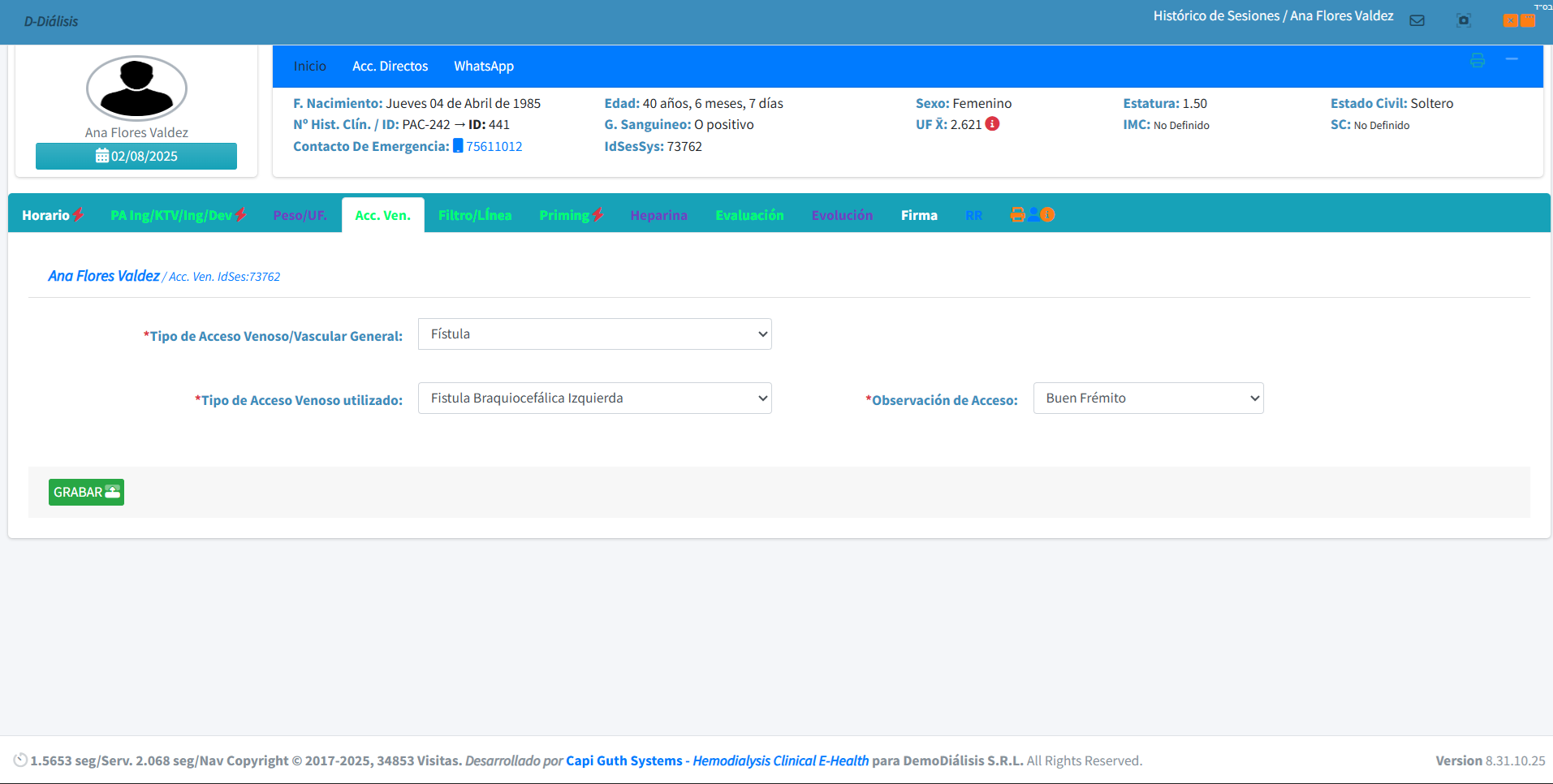
Task: Go to the Filtro/Línea tab
Action: point(475,215)
